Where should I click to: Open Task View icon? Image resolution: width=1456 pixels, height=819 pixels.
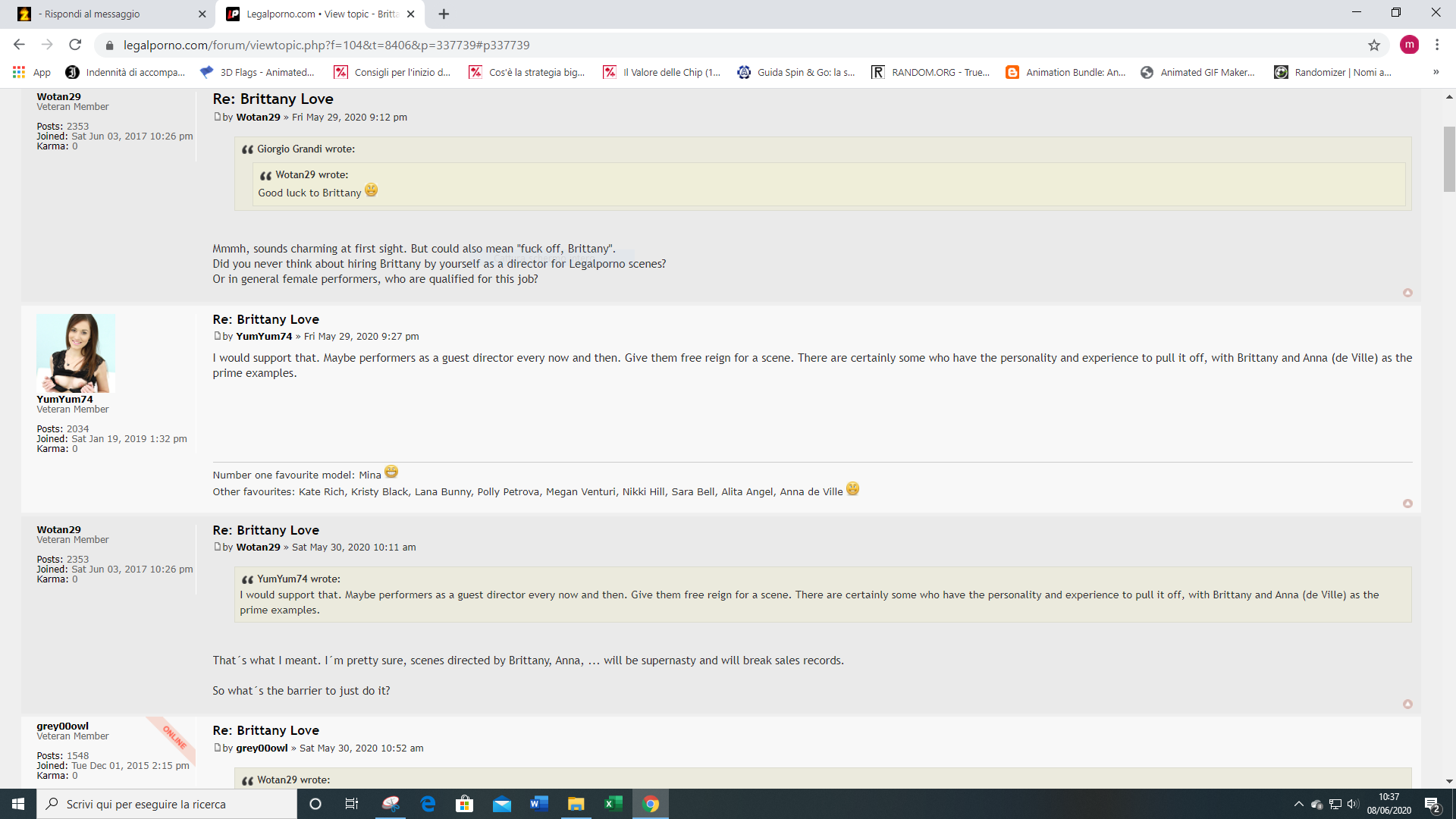[x=352, y=804]
